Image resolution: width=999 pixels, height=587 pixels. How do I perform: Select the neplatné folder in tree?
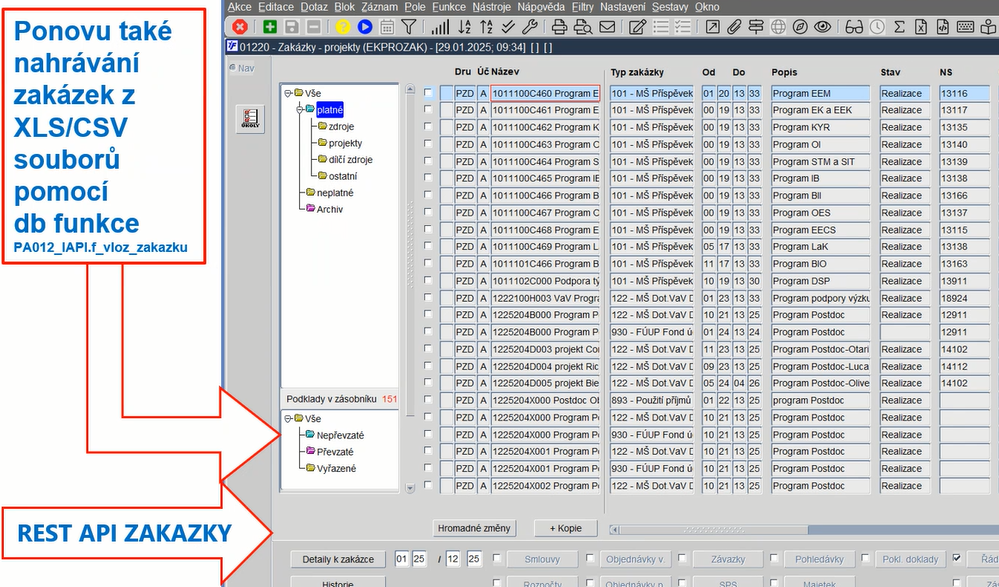[x=329, y=192]
